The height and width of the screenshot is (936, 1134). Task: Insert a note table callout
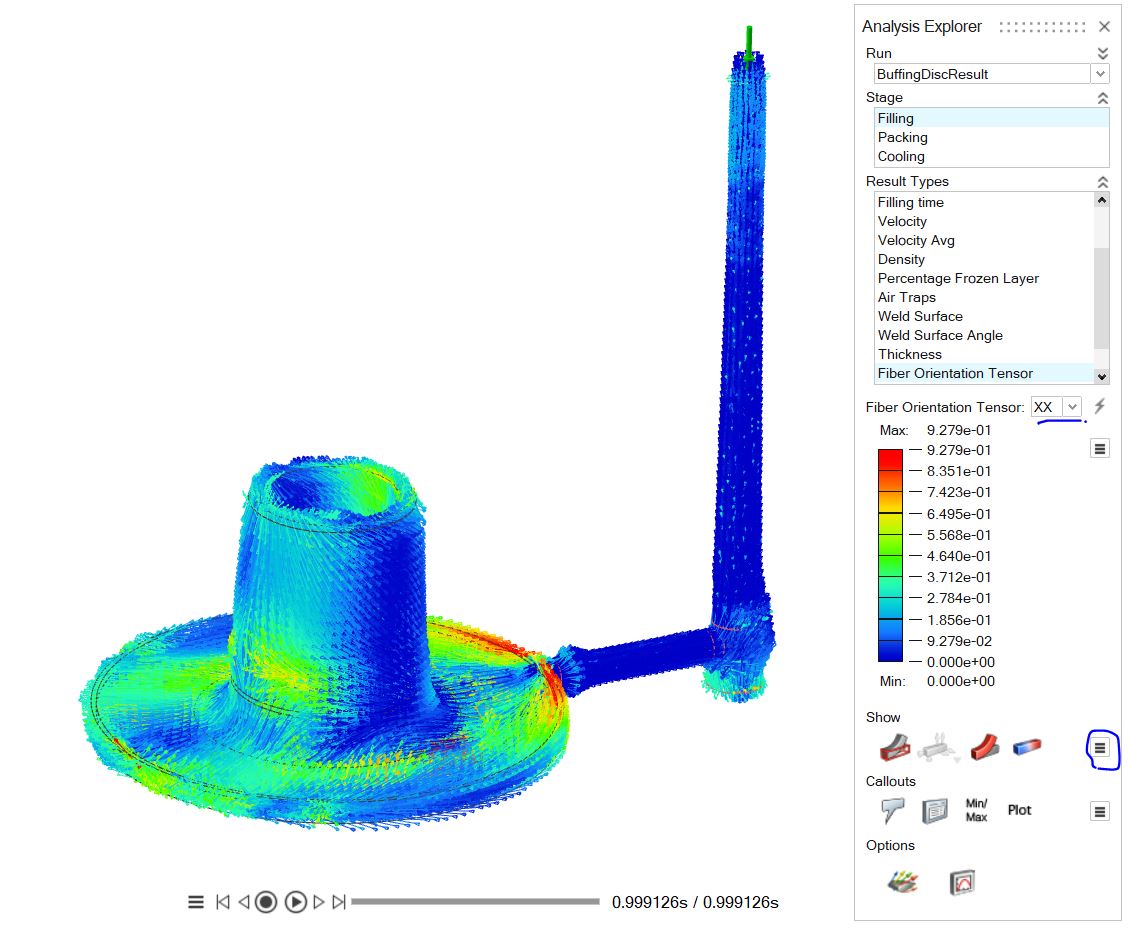point(935,810)
